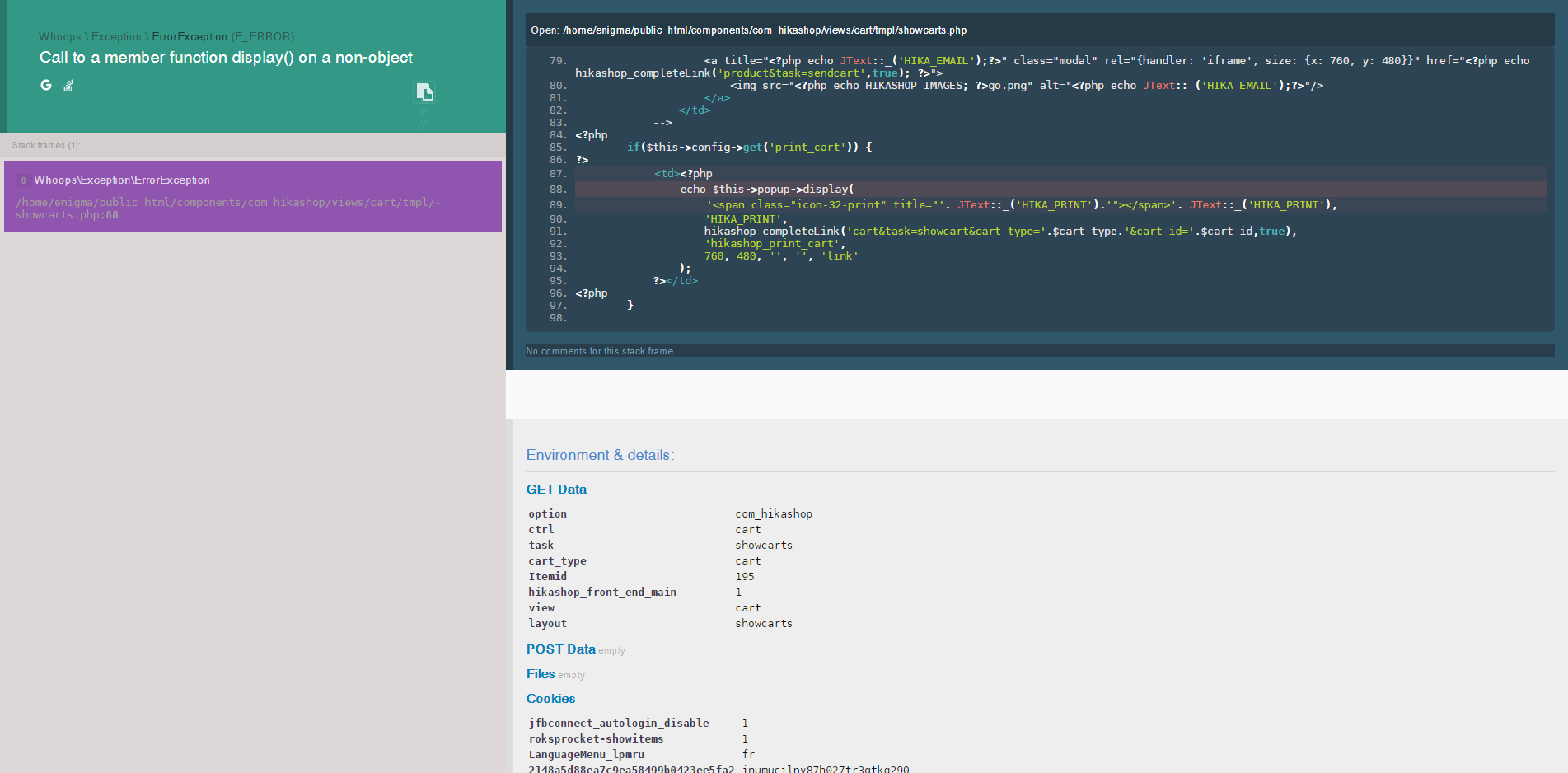Screen dimensions: 1568x773
Task: Search the error on Stack Overflow
Action: point(68,85)
